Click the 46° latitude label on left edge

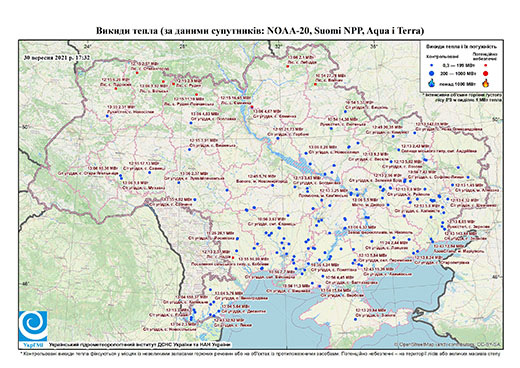[x=26, y=284]
